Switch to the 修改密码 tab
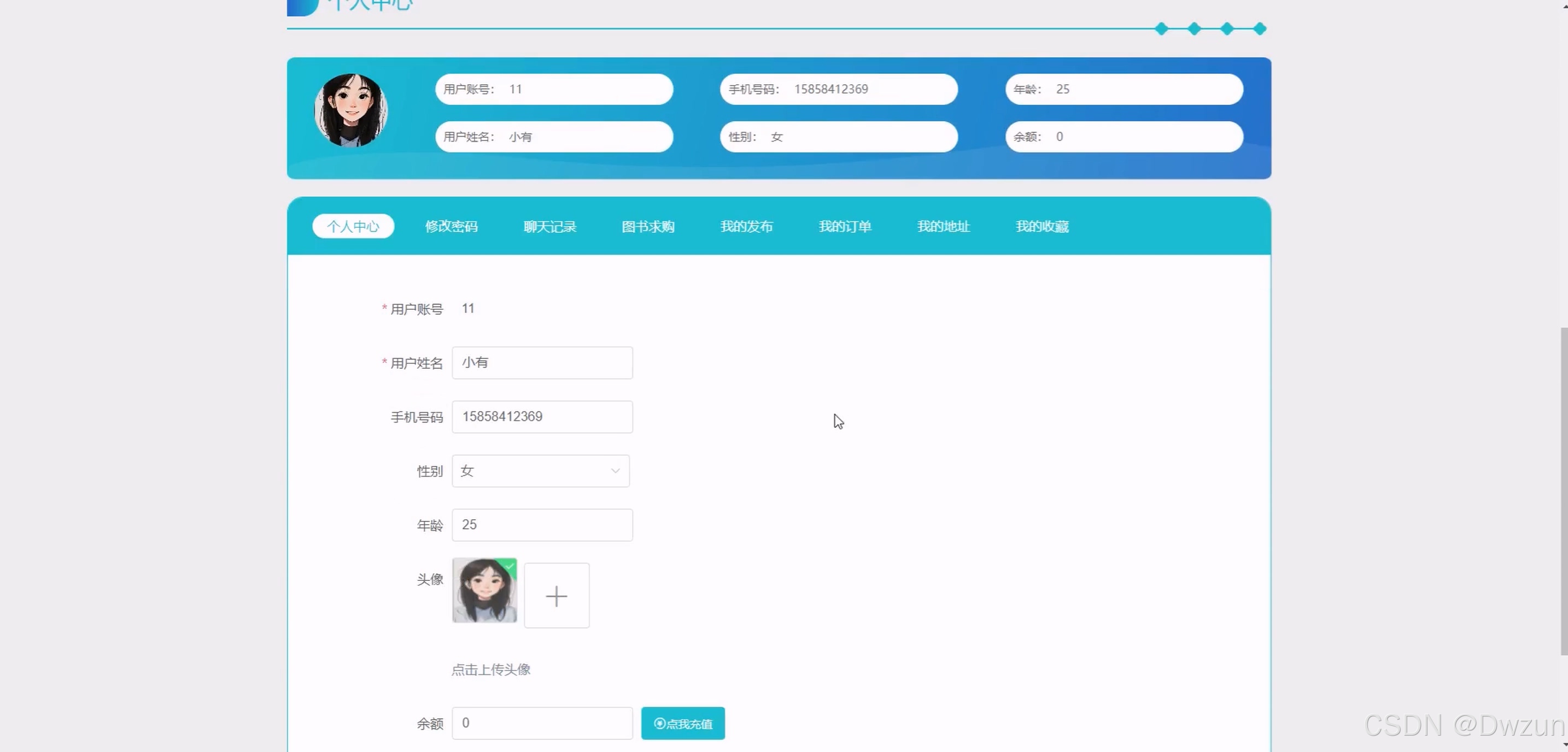This screenshot has width=1568, height=752. (x=451, y=226)
